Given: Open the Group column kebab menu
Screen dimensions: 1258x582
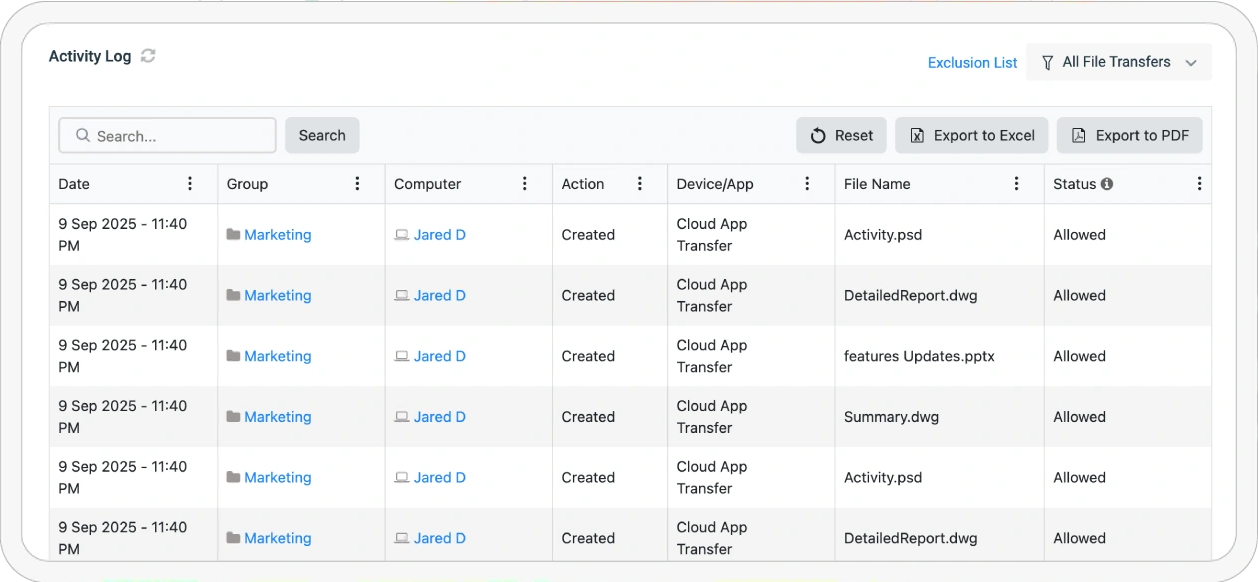Looking at the screenshot, I should click(357, 184).
